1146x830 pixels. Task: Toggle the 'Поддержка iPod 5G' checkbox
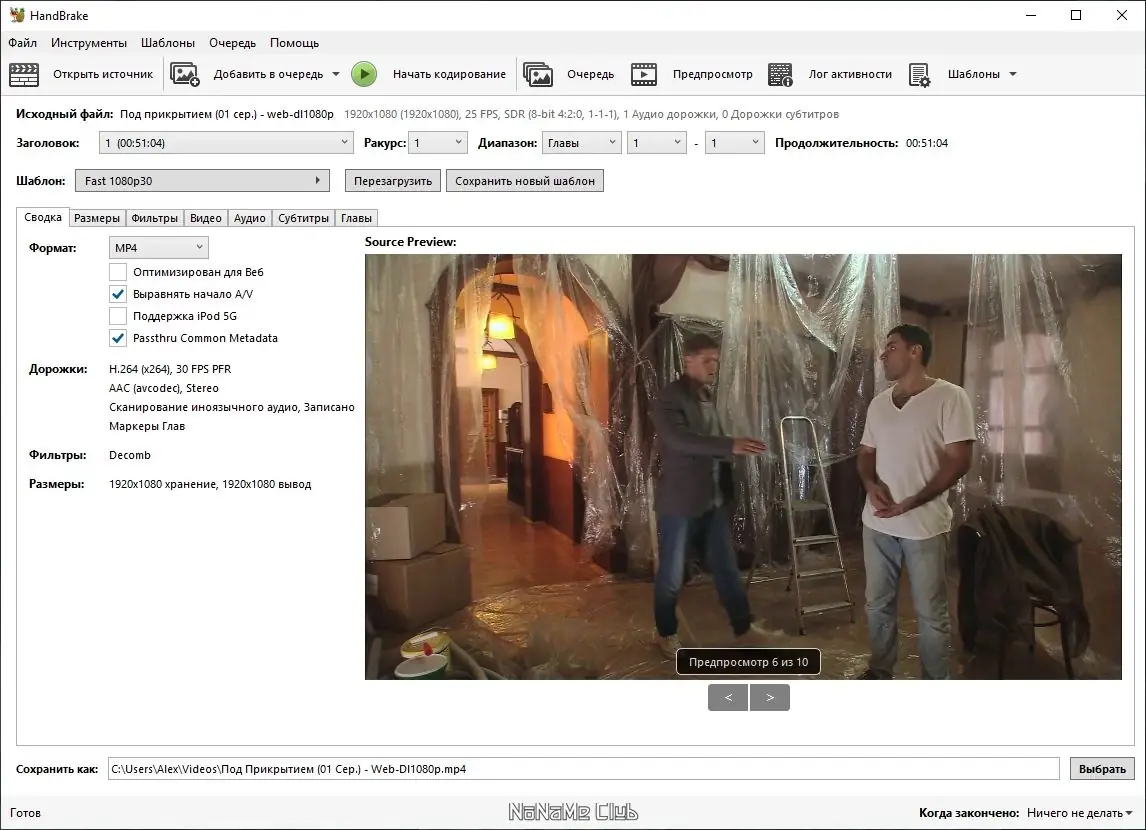coord(118,316)
